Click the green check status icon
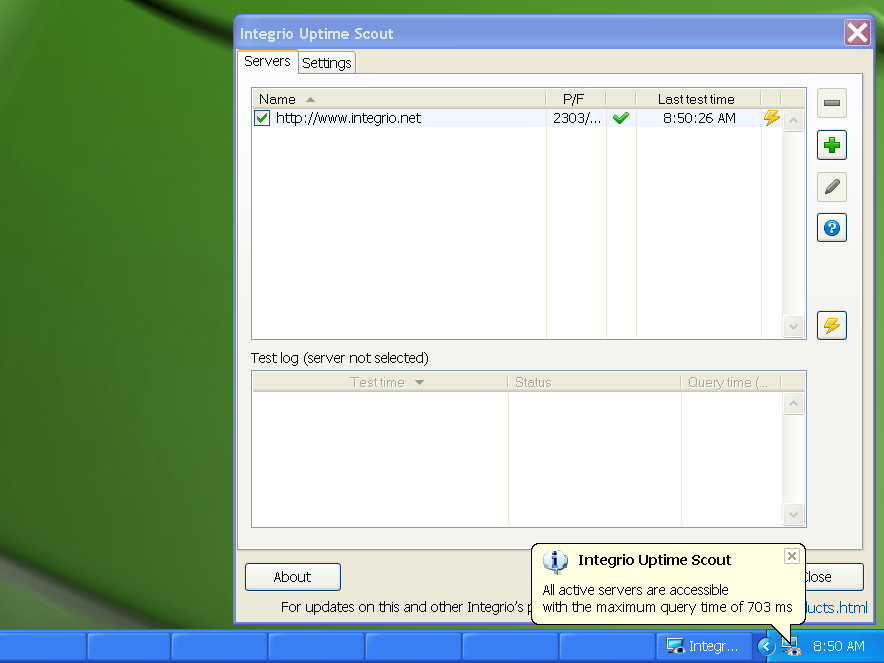 pos(621,117)
